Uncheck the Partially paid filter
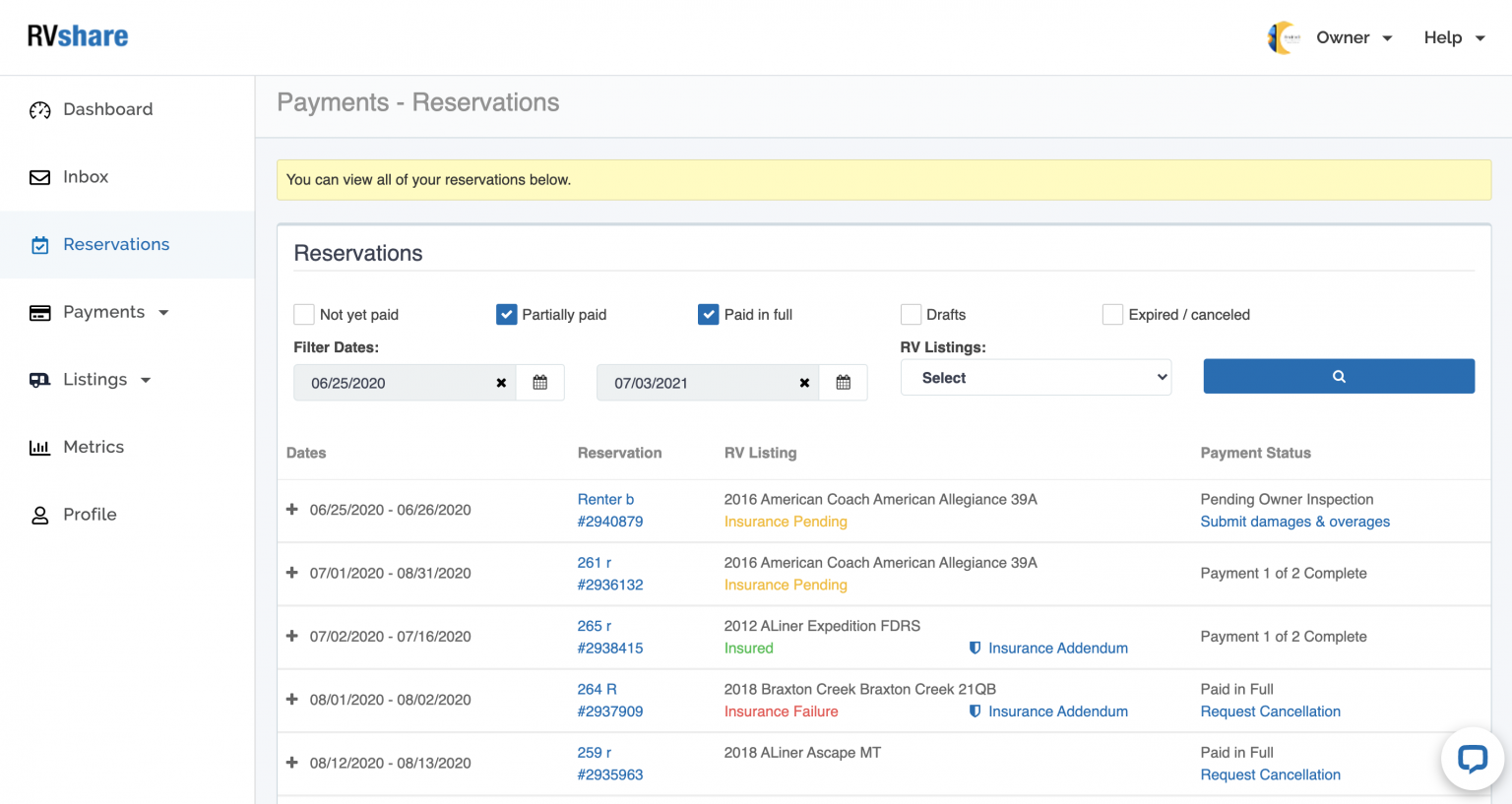The image size is (1512, 804). click(506, 314)
